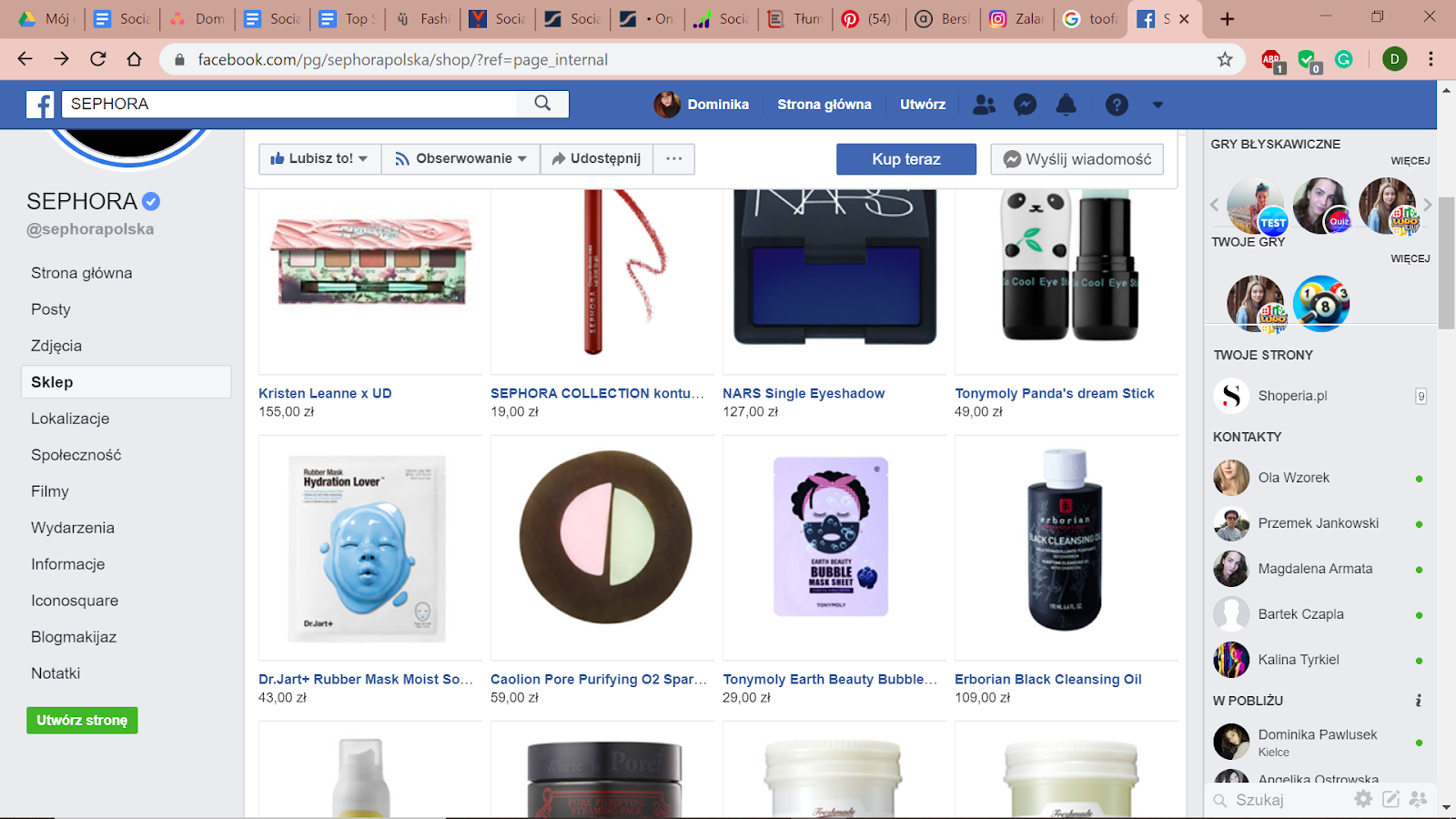Switch to the Pinterest browser tab
The height and width of the screenshot is (819, 1456).
pyautogui.click(x=868, y=19)
